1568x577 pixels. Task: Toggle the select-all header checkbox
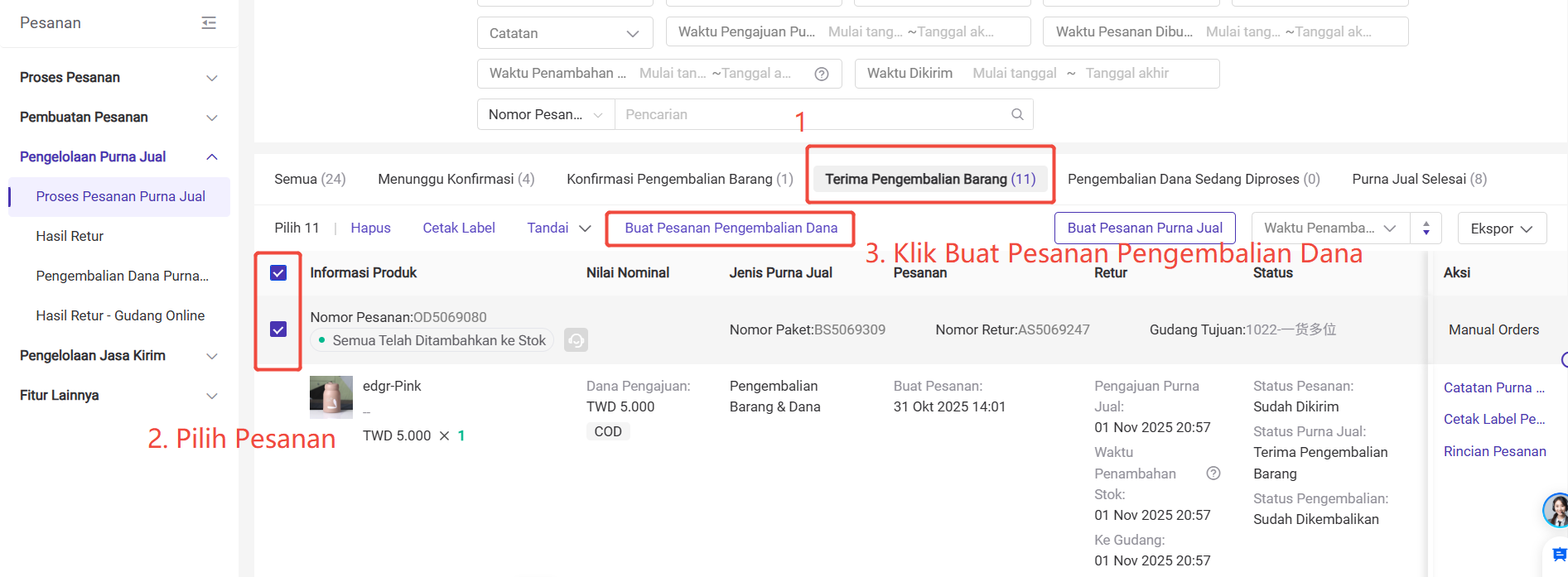click(x=278, y=273)
